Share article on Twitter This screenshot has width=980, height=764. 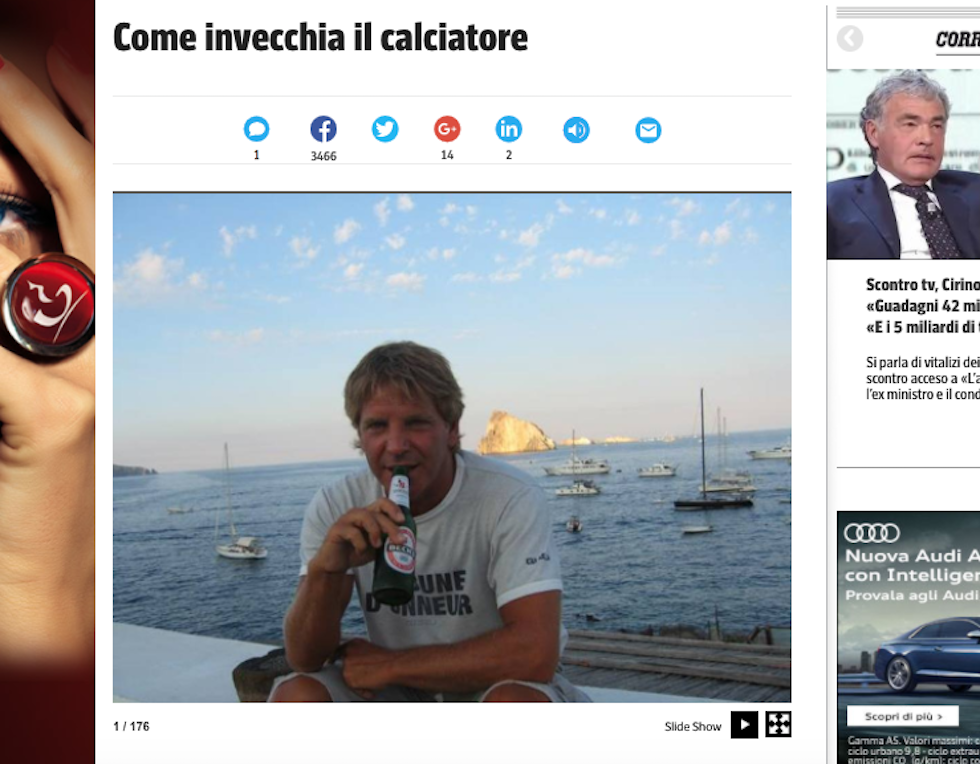pyautogui.click(x=385, y=129)
